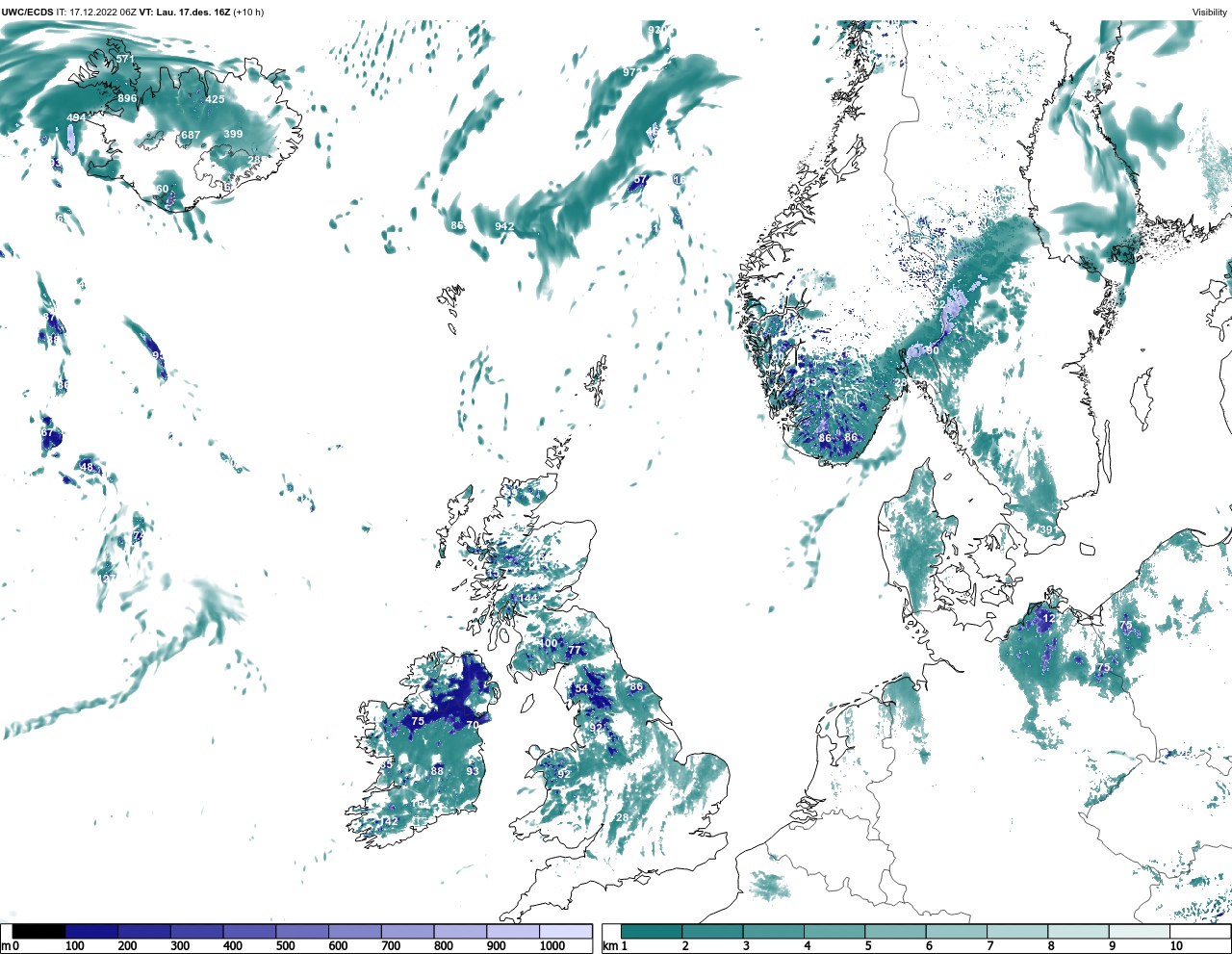Choose the 5–6 km legend color
The image size is (1232, 954).
tap(895, 932)
